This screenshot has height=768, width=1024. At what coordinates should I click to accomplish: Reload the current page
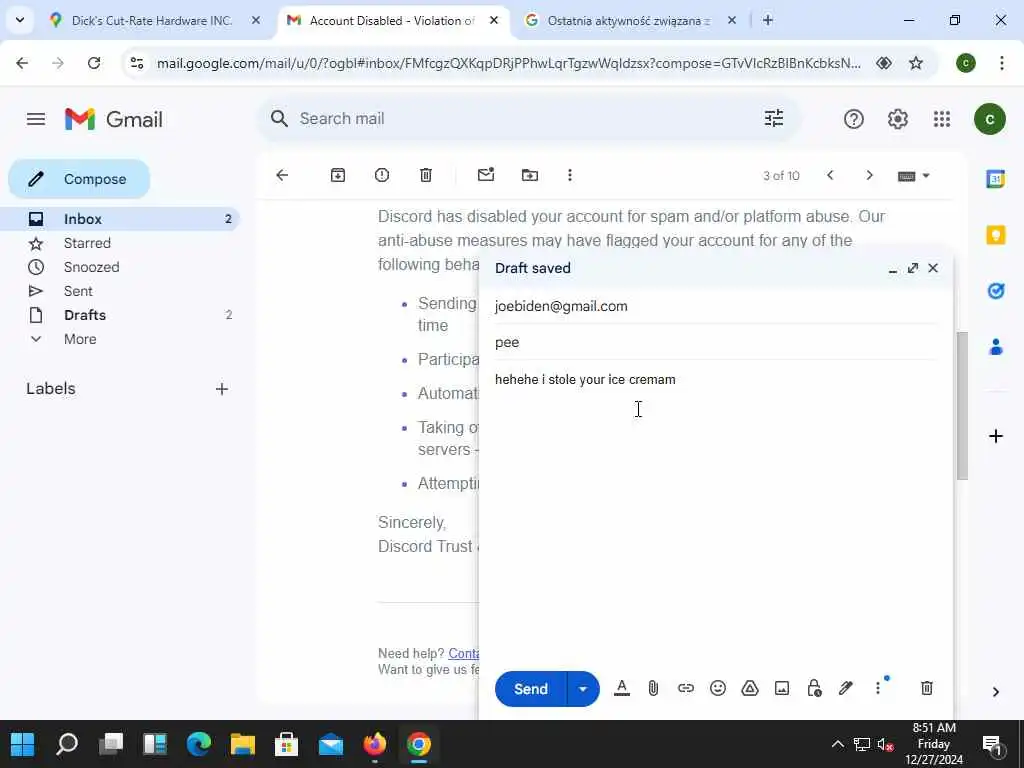pyautogui.click(x=94, y=63)
